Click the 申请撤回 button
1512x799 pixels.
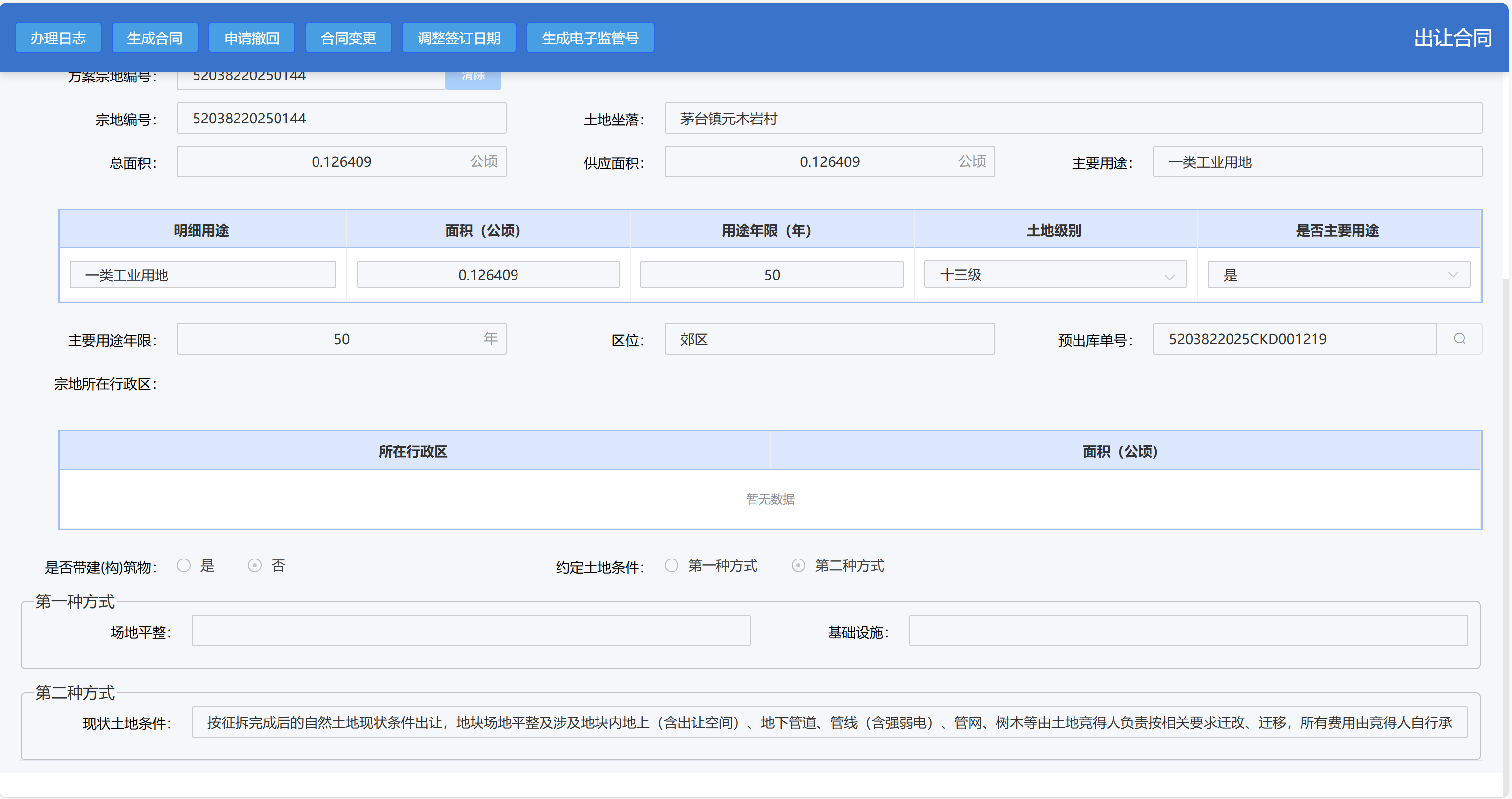click(x=251, y=38)
